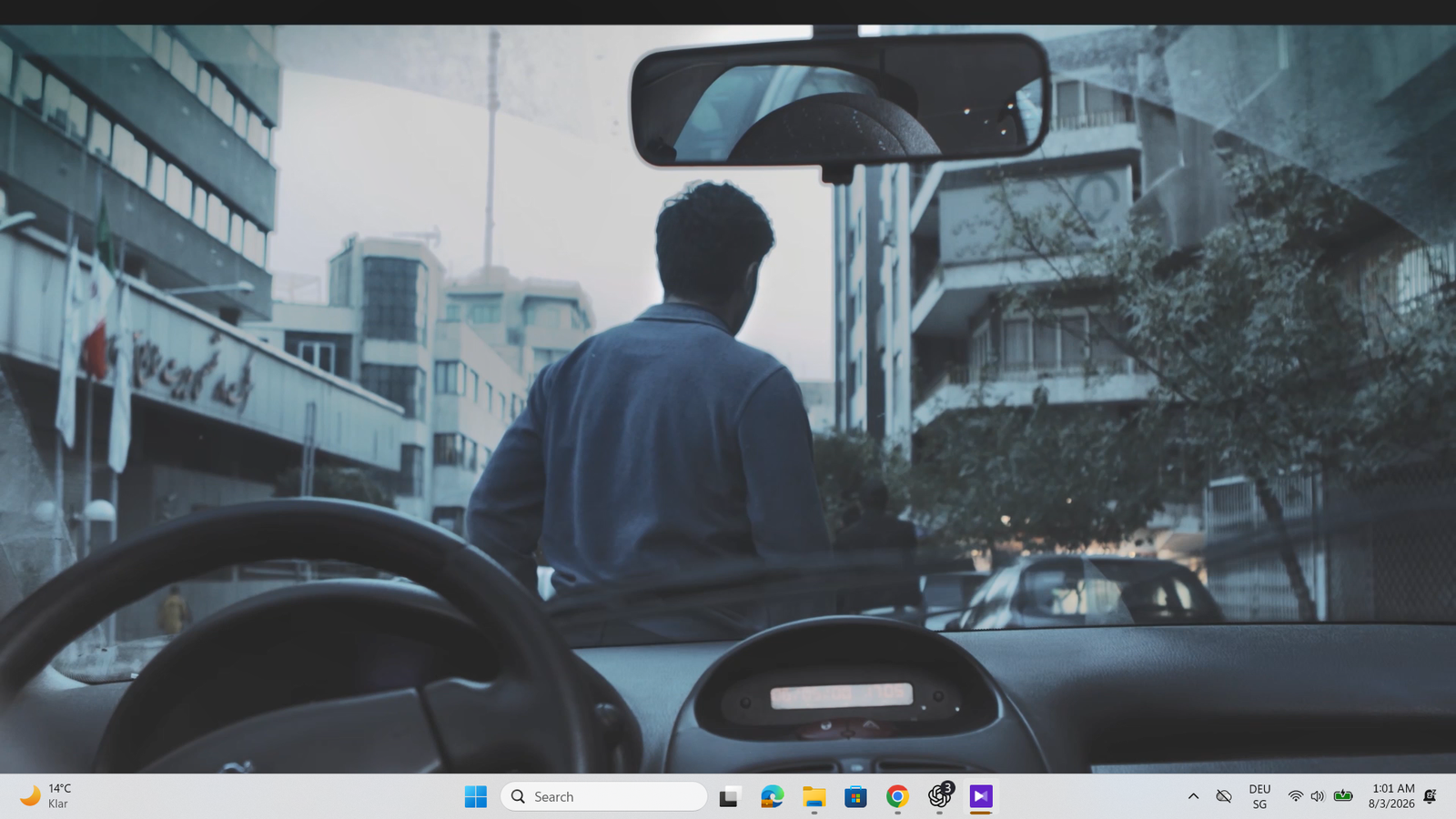Expand the hidden system tray icons

[1193, 796]
